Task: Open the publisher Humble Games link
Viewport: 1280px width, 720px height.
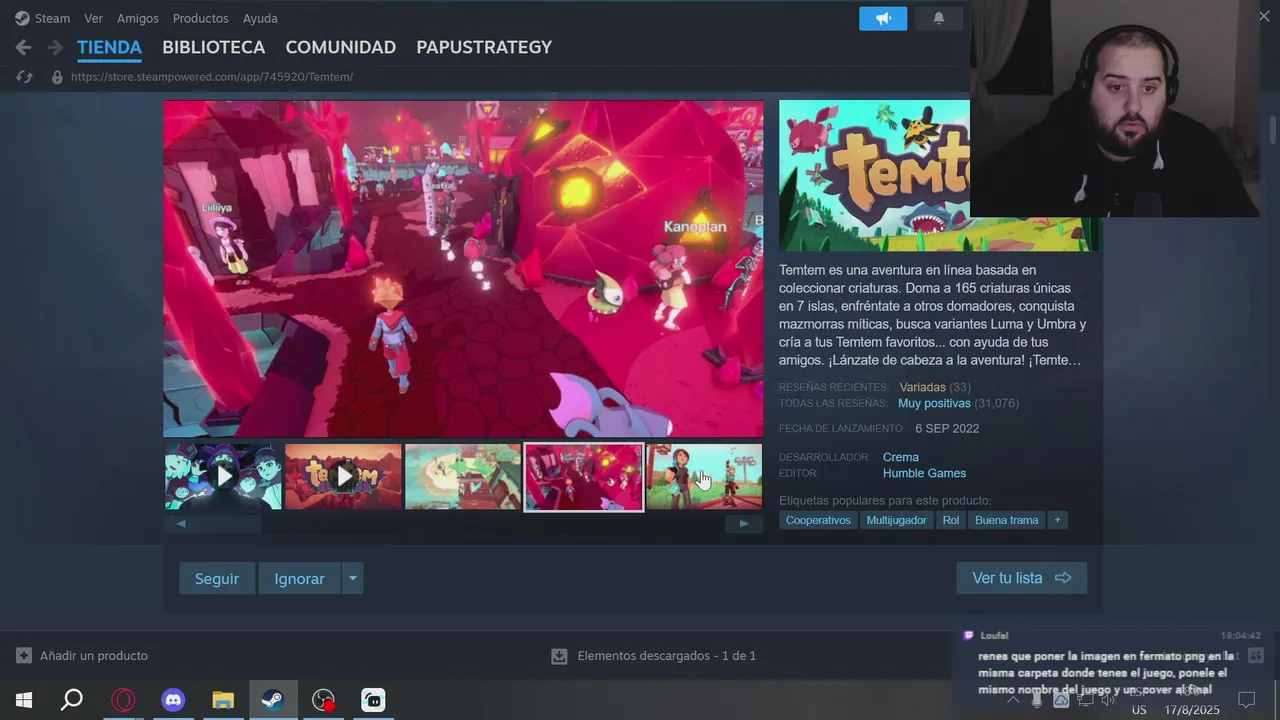Action: (924, 473)
